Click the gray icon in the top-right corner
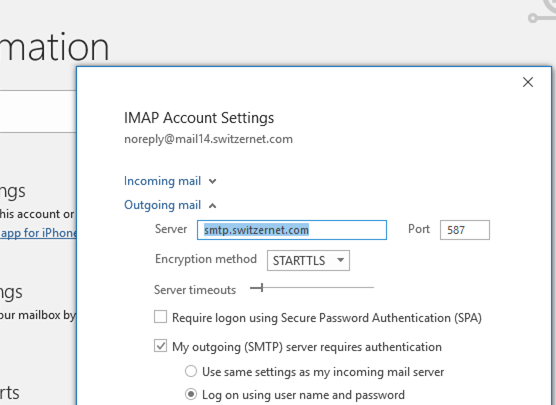Viewport: 556px width, 405px height. (x=543, y=12)
